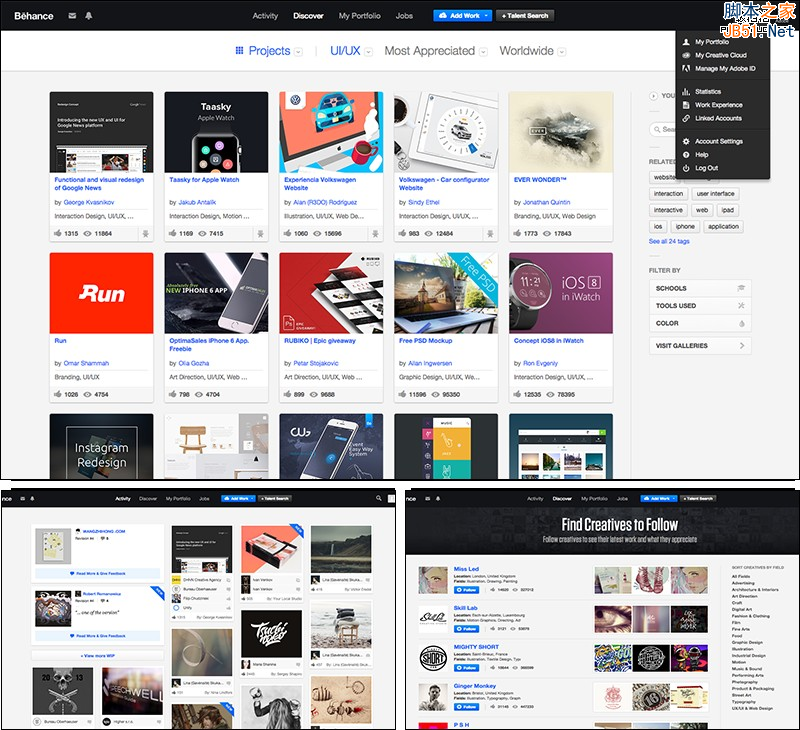Click the graduation cap icon on Schools filter

coord(741,288)
